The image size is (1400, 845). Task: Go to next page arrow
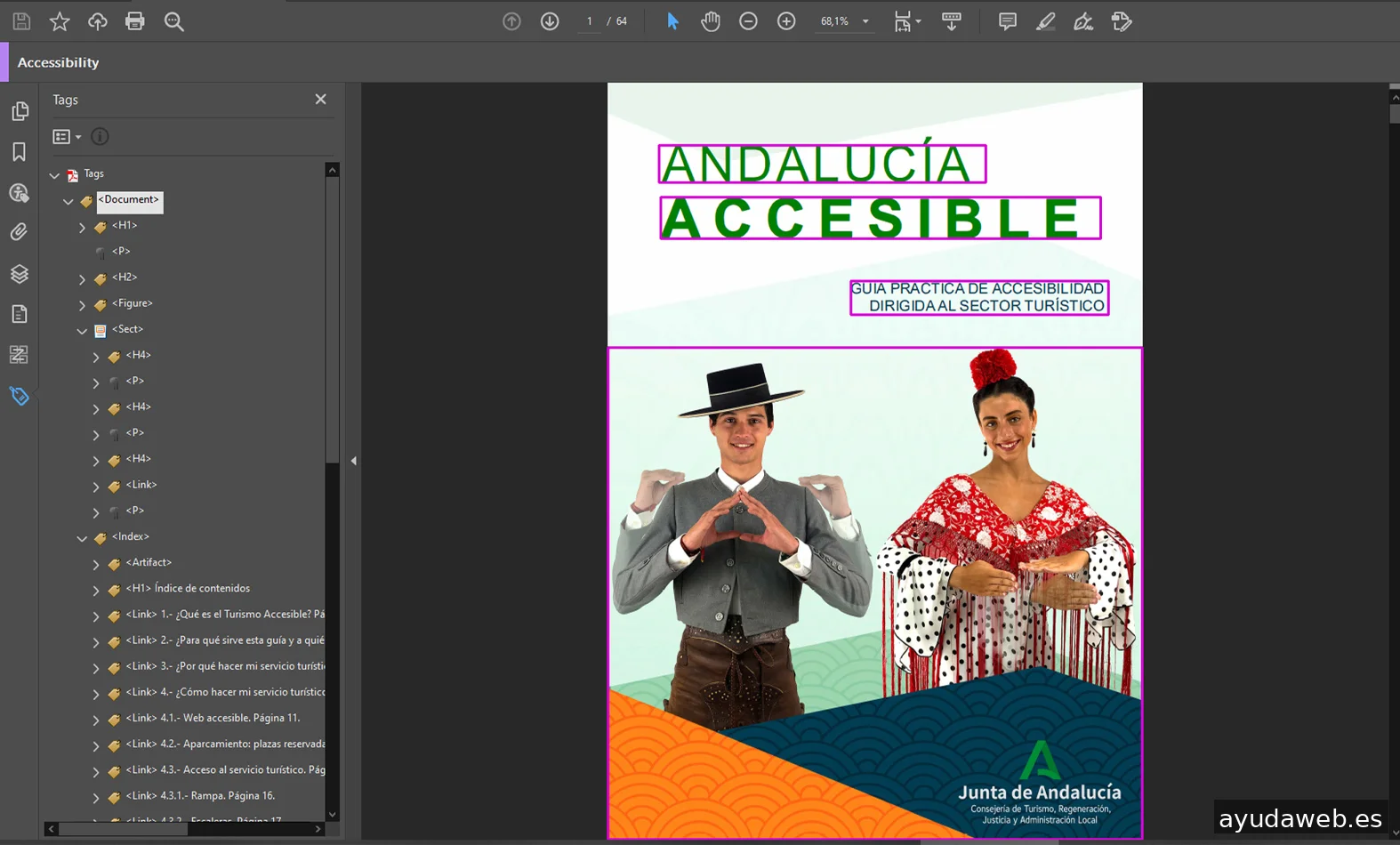click(550, 21)
